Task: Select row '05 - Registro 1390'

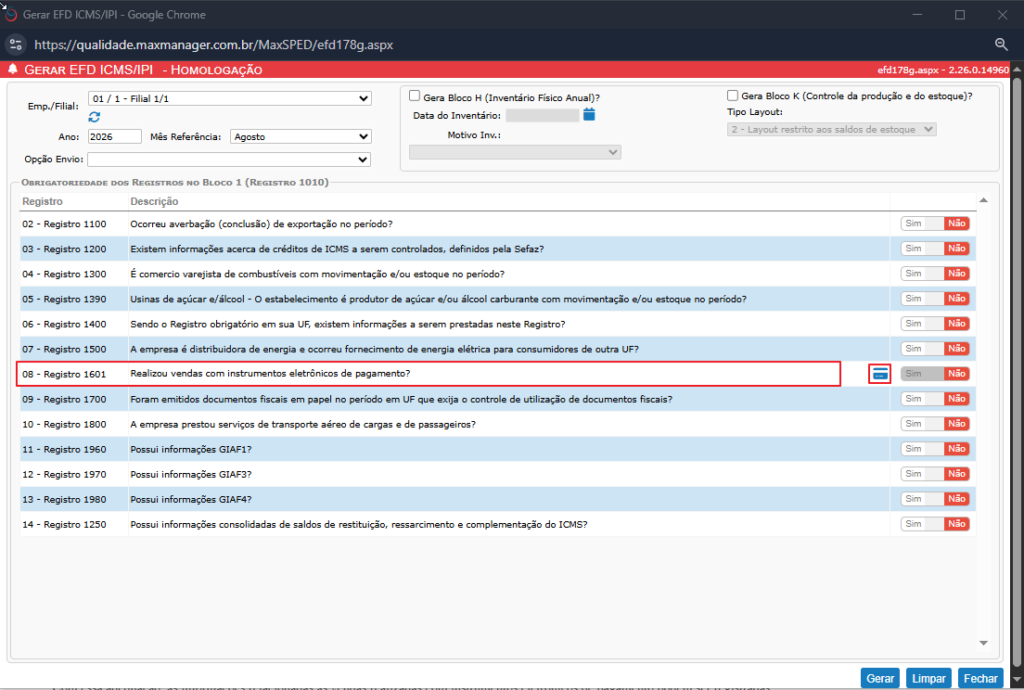Action: (x=498, y=299)
